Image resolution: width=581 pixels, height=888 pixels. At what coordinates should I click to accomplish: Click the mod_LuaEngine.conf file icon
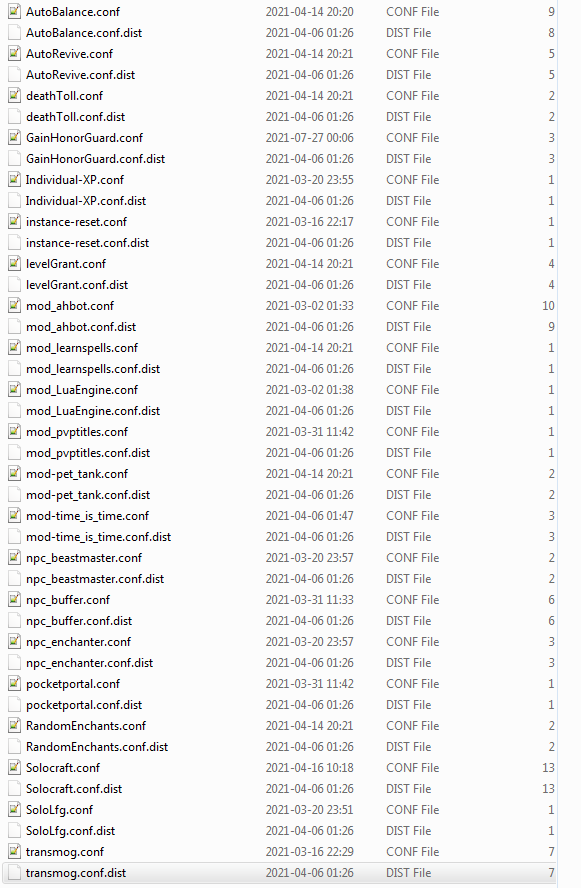(15, 389)
